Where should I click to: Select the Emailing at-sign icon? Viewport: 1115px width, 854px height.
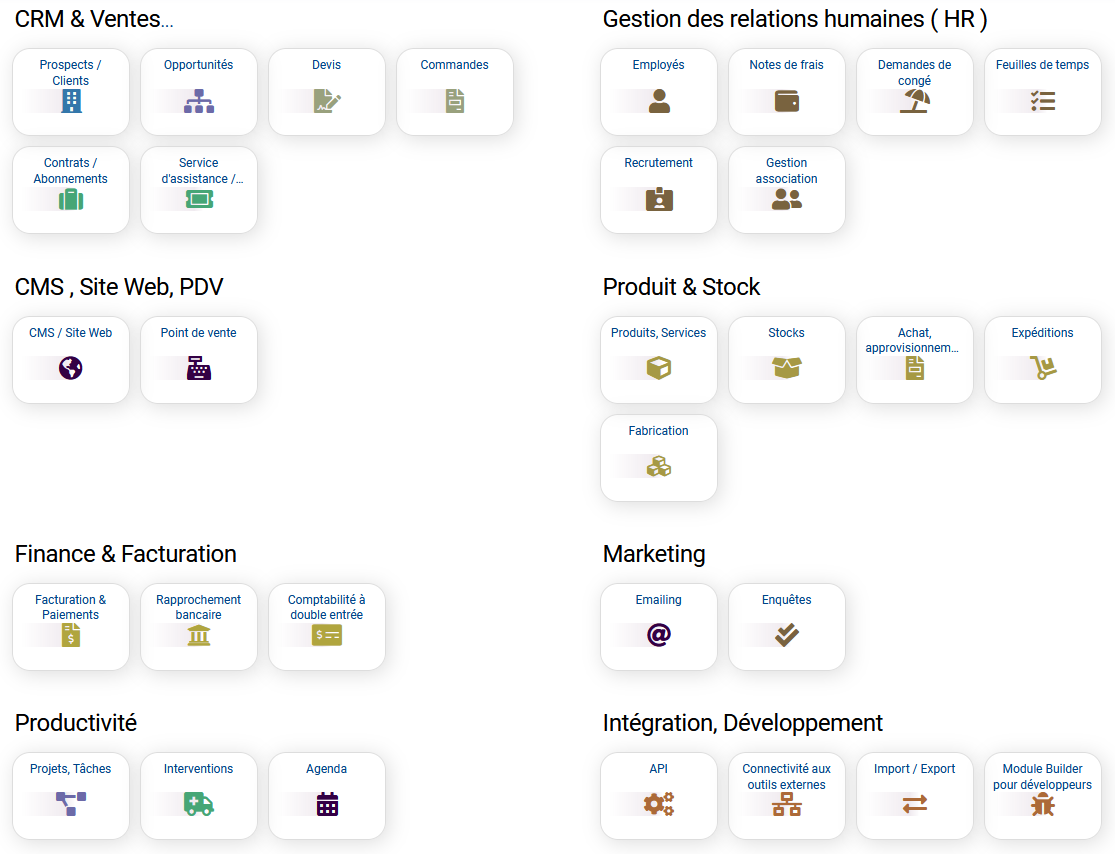click(659, 635)
